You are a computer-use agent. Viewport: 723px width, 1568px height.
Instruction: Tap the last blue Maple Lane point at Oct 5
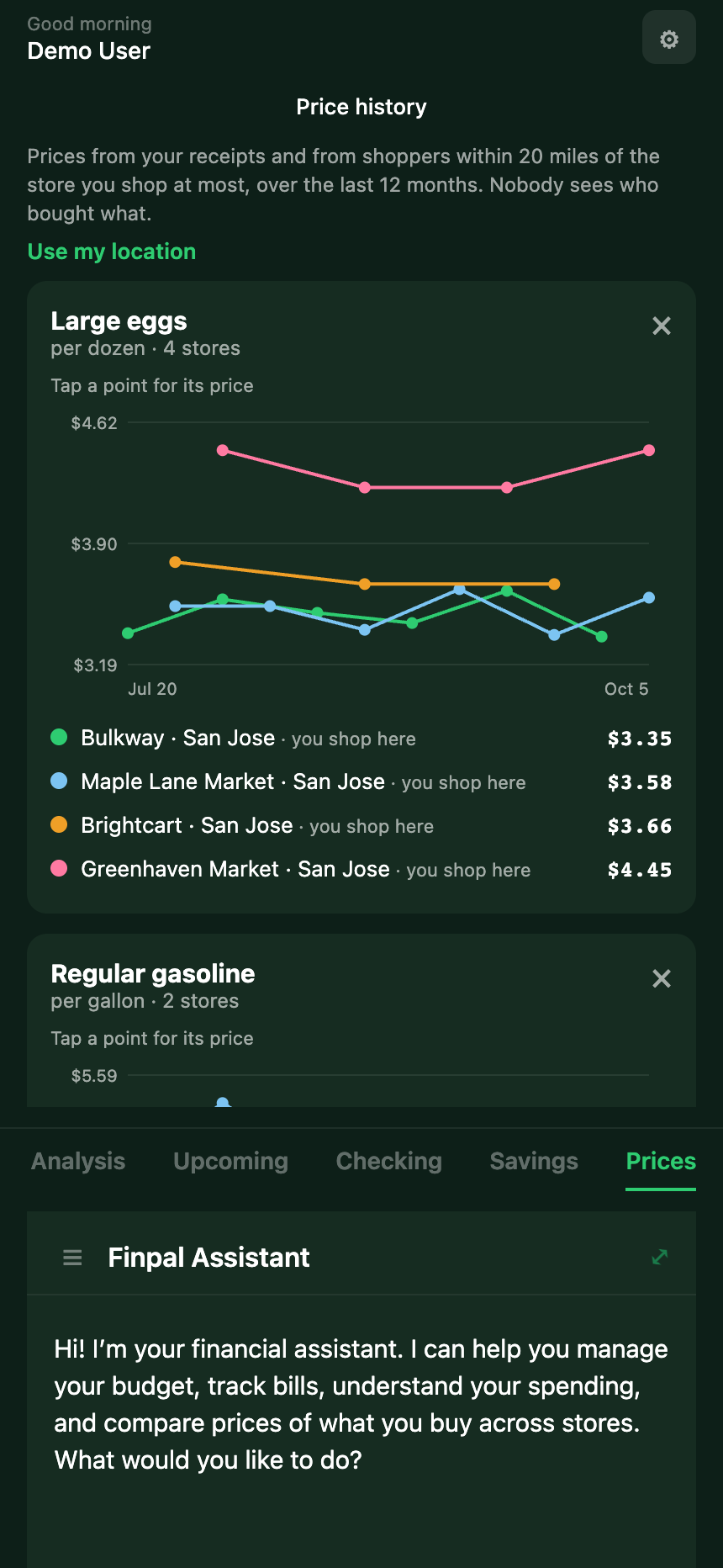[649, 598]
